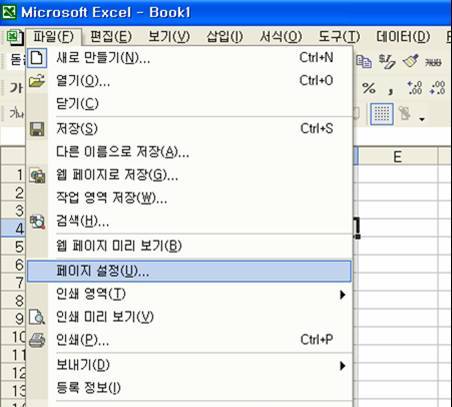The height and width of the screenshot is (407, 452).
Task: Select row 7 header
Action: click(x=13, y=282)
